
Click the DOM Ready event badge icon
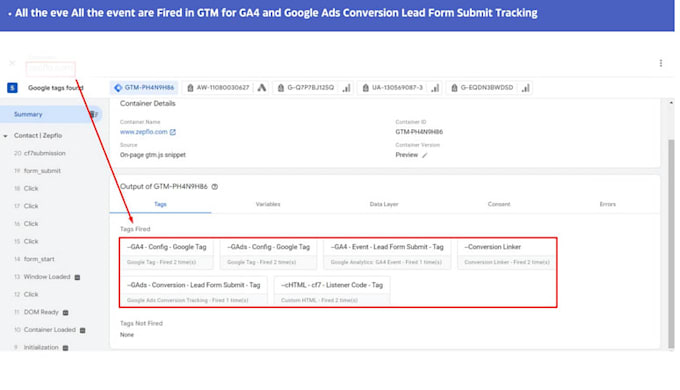tap(65, 312)
